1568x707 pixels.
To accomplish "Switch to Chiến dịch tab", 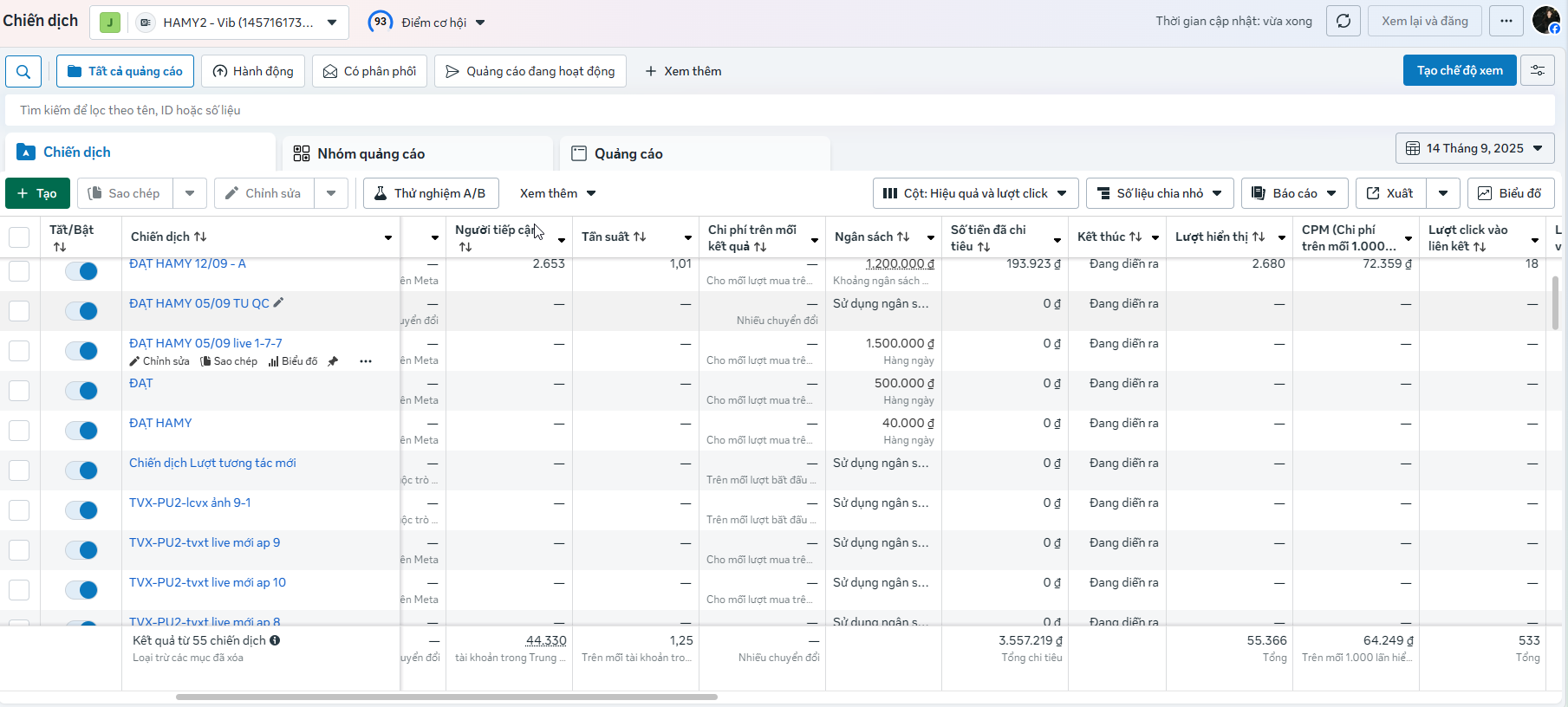I will click(140, 152).
